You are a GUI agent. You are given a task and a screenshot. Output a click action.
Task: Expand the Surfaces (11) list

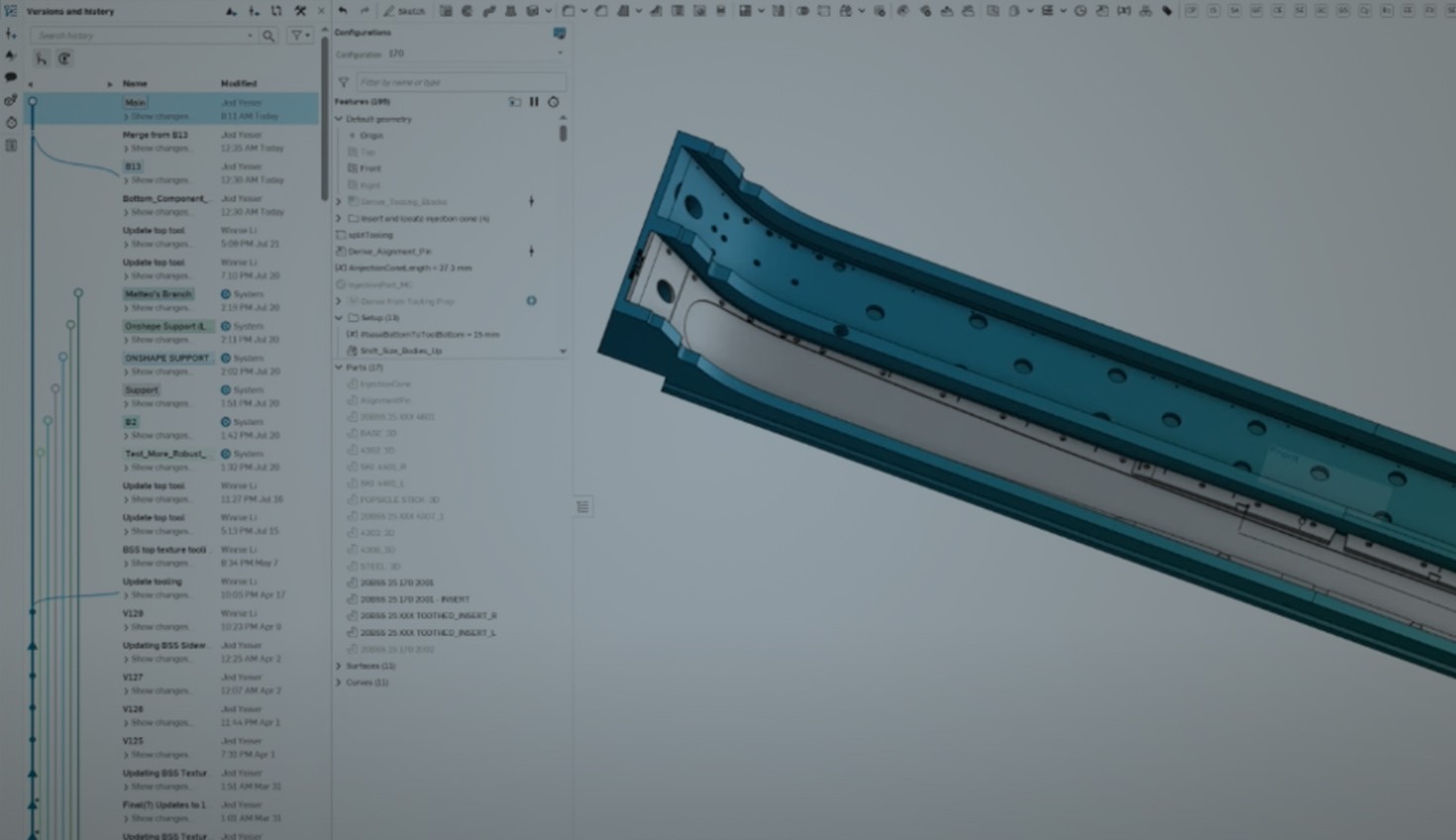[x=339, y=666]
